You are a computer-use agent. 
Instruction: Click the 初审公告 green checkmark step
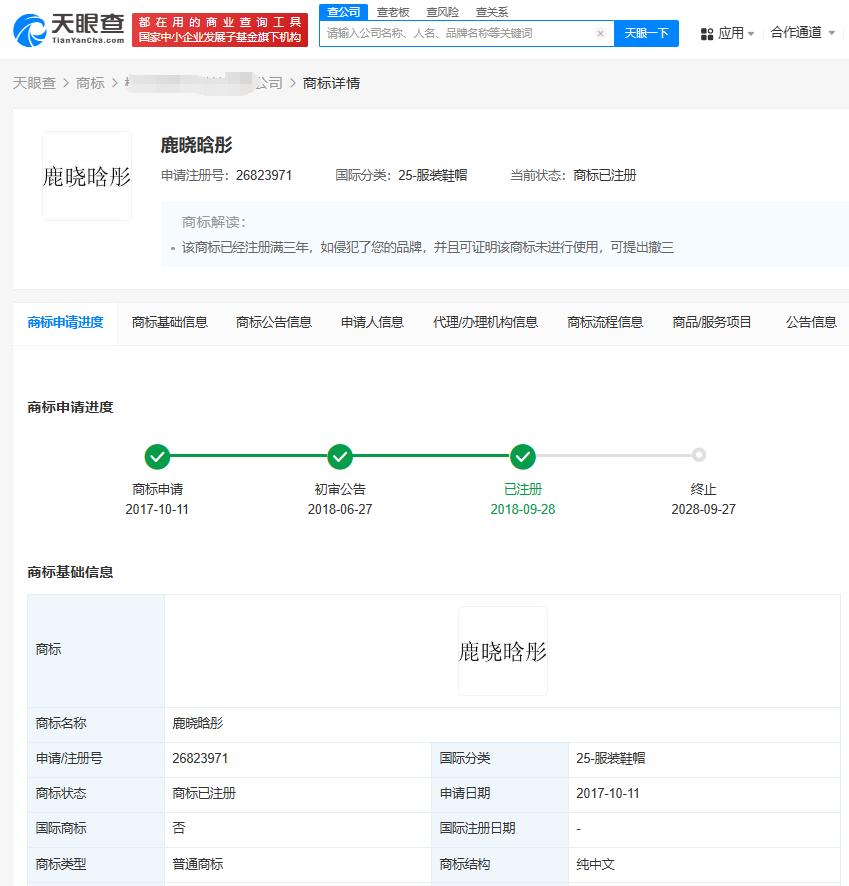pos(340,457)
